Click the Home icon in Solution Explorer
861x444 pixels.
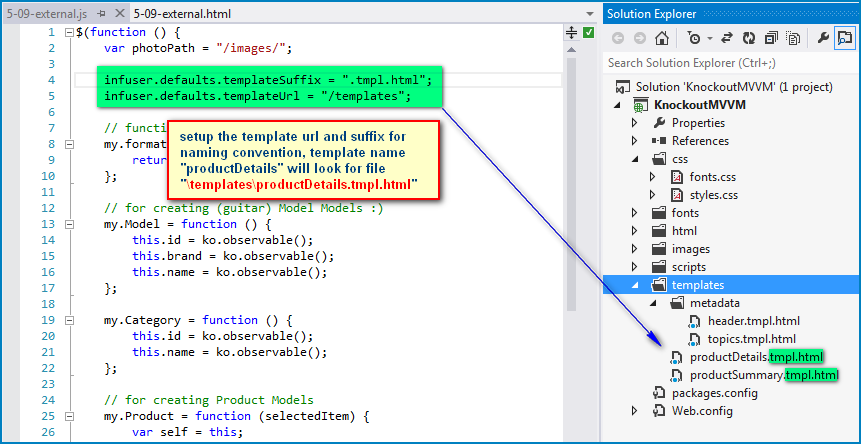[662, 38]
